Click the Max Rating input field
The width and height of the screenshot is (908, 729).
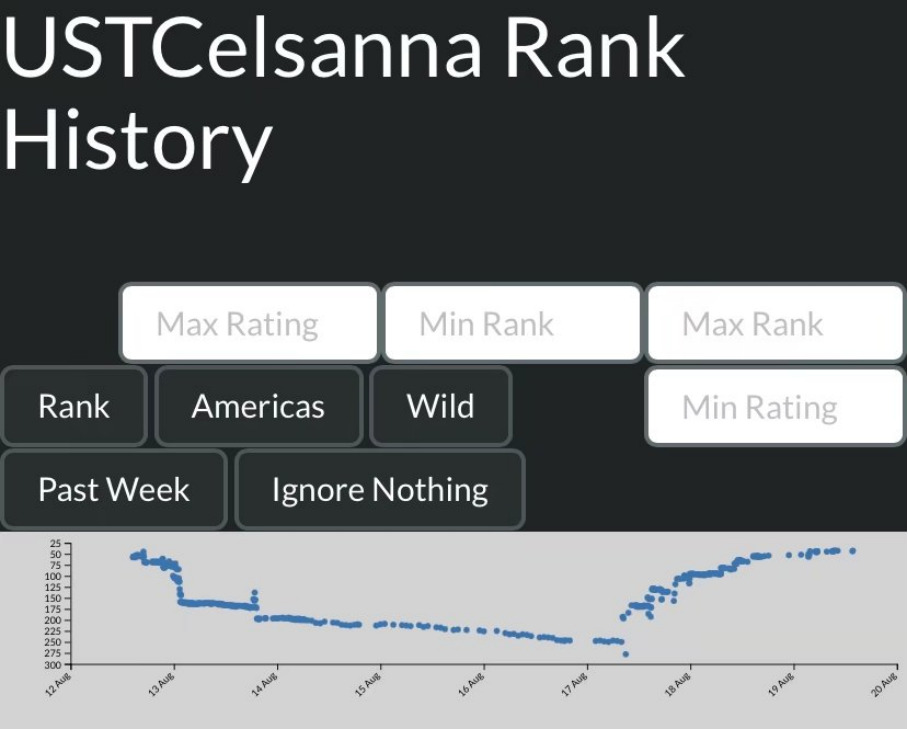pyautogui.click(x=249, y=323)
